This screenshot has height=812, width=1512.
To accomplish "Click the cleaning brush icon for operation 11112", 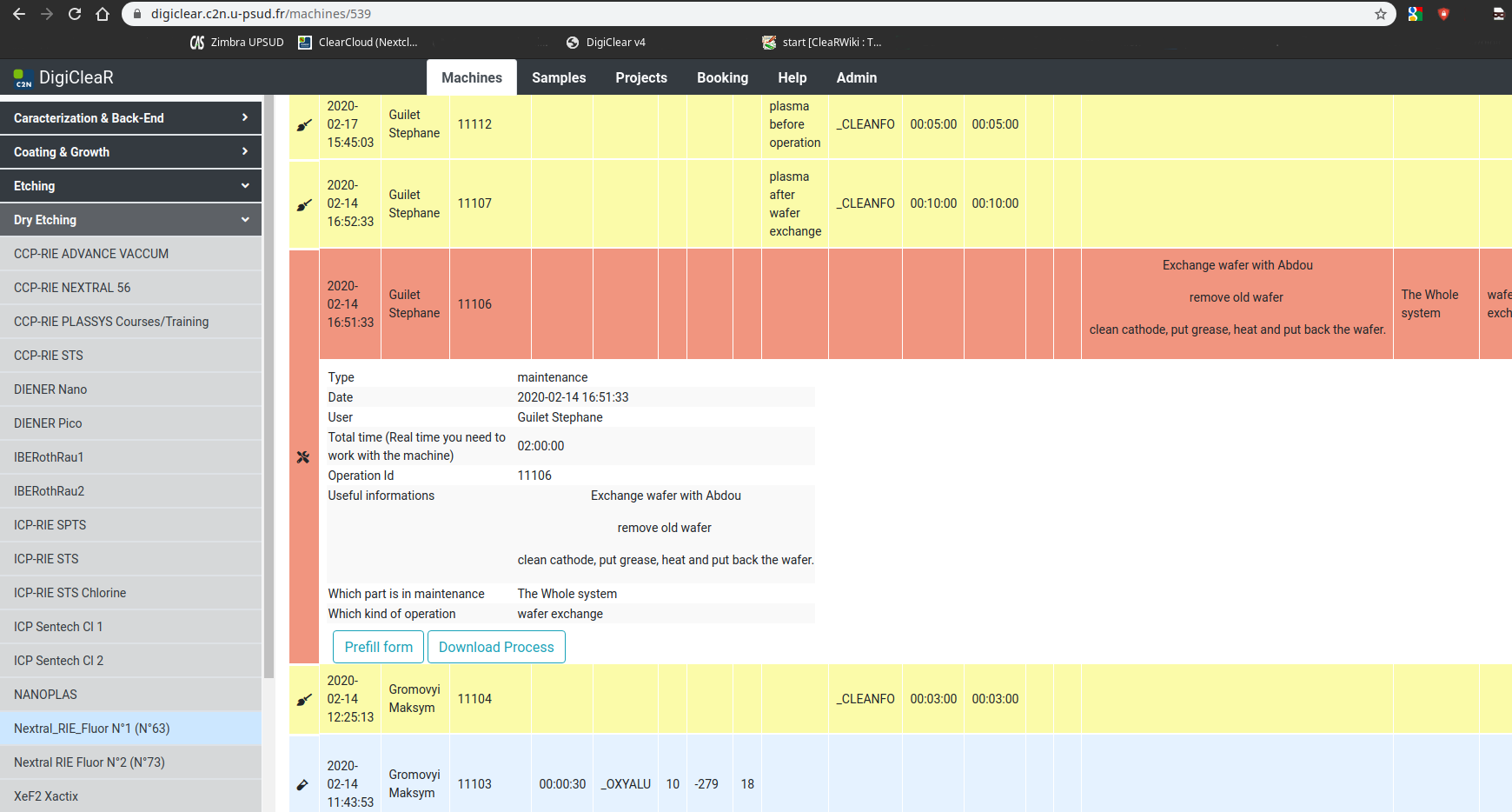I will tap(304, 125).
